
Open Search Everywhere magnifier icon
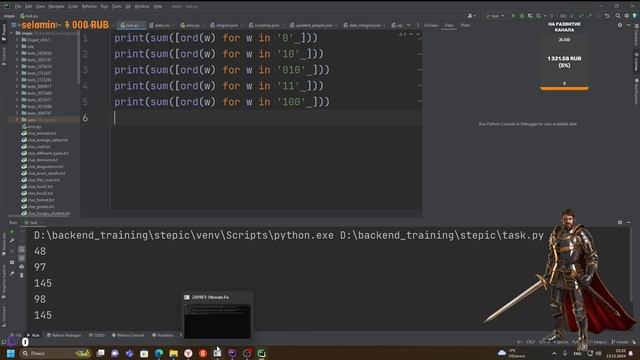click(618, 16)
